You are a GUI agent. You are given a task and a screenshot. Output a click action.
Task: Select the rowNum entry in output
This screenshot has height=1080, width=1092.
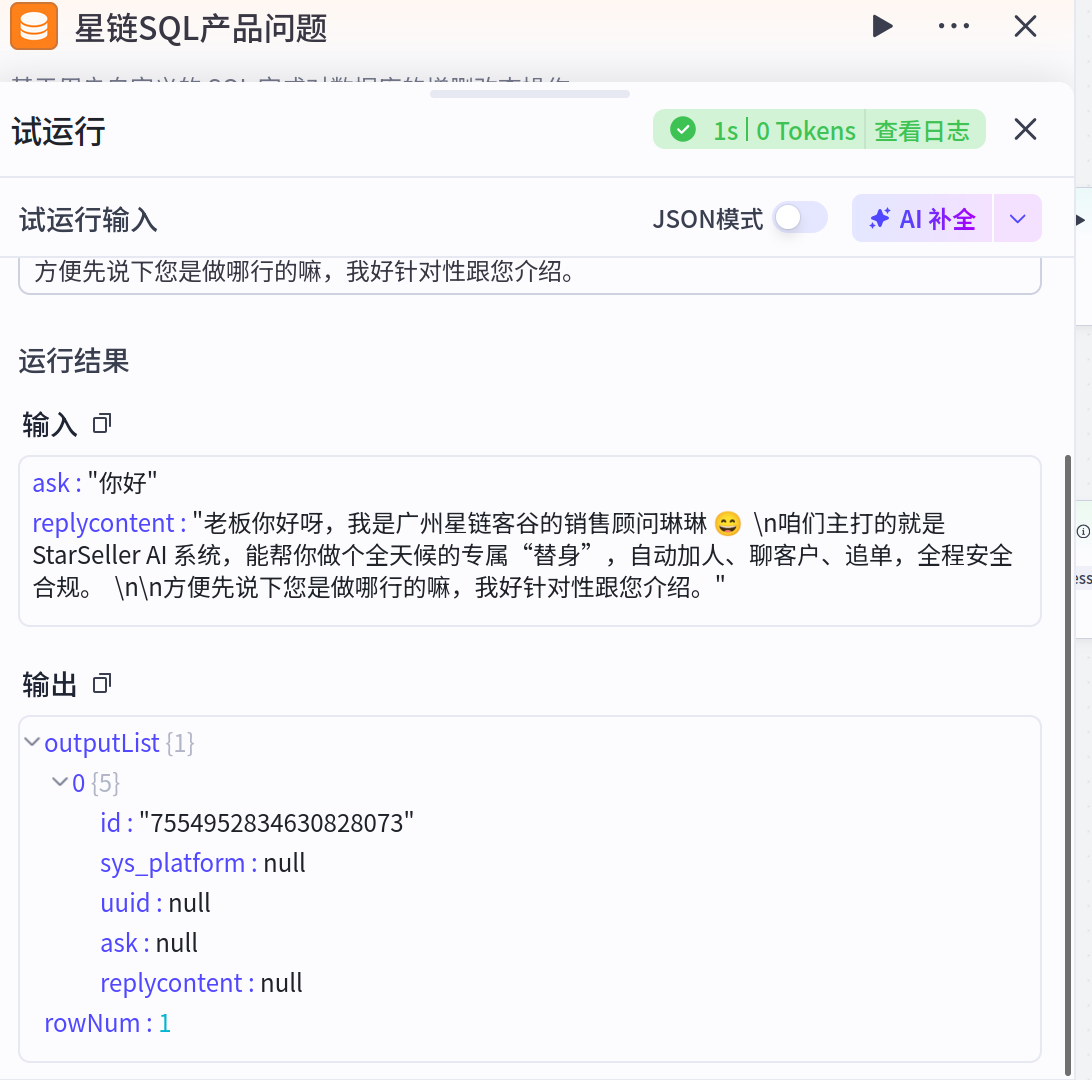107,1023
